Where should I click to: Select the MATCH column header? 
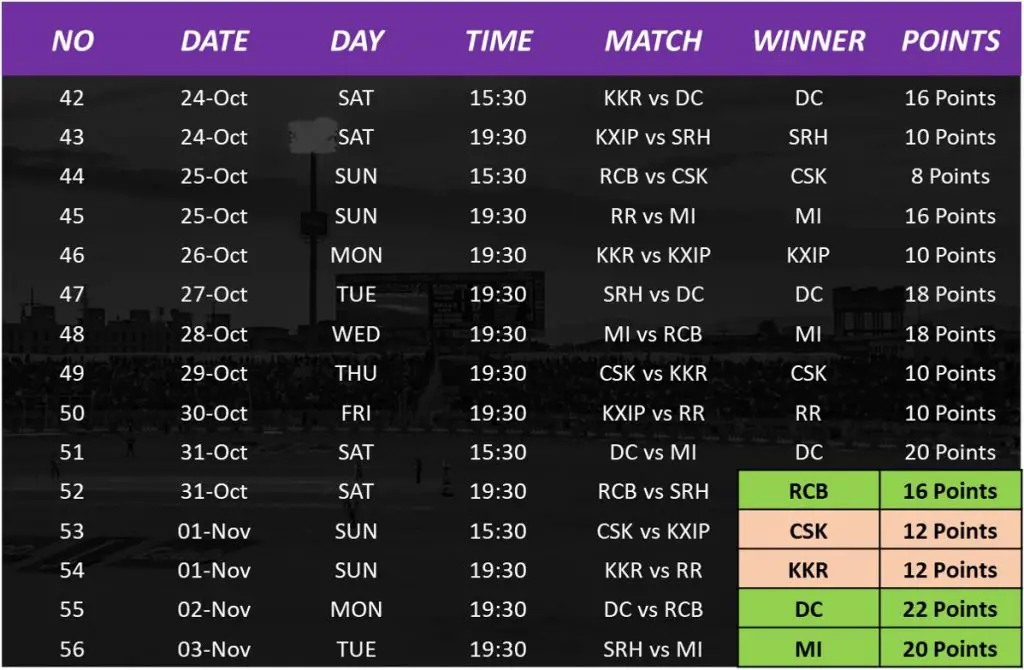click(653, 41)
